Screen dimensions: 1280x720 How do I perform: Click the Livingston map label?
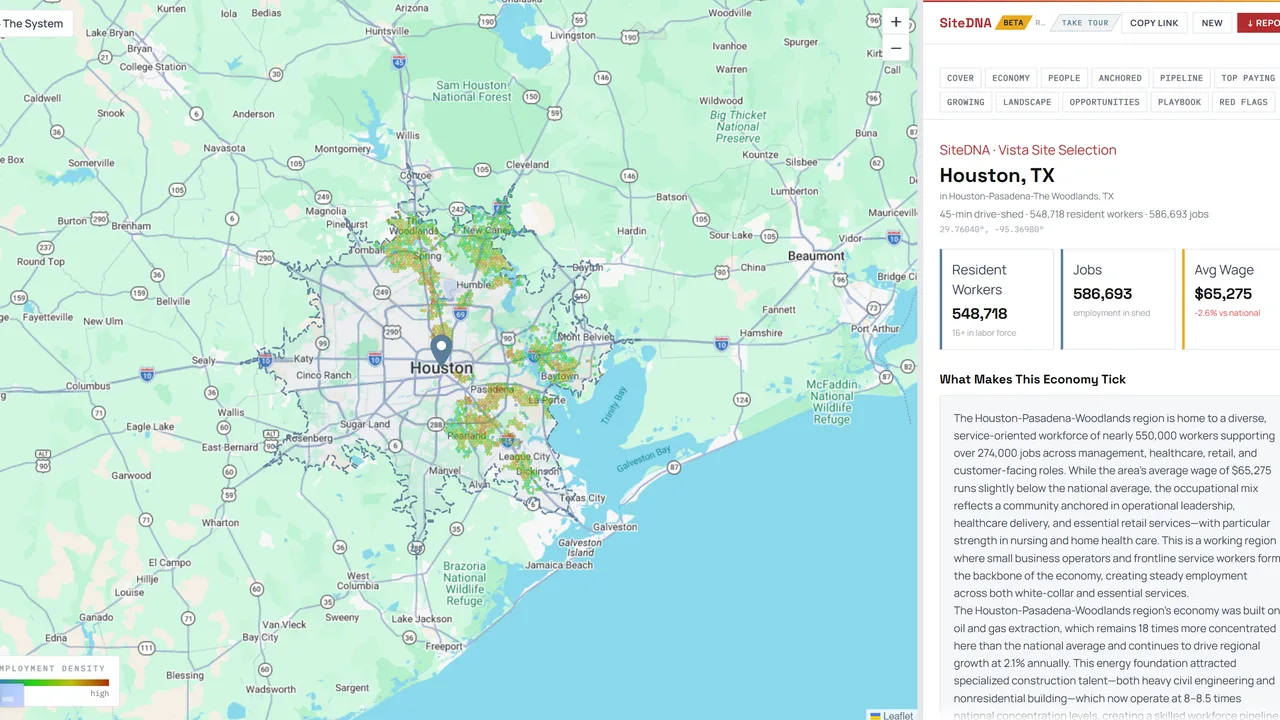(573, 35)
